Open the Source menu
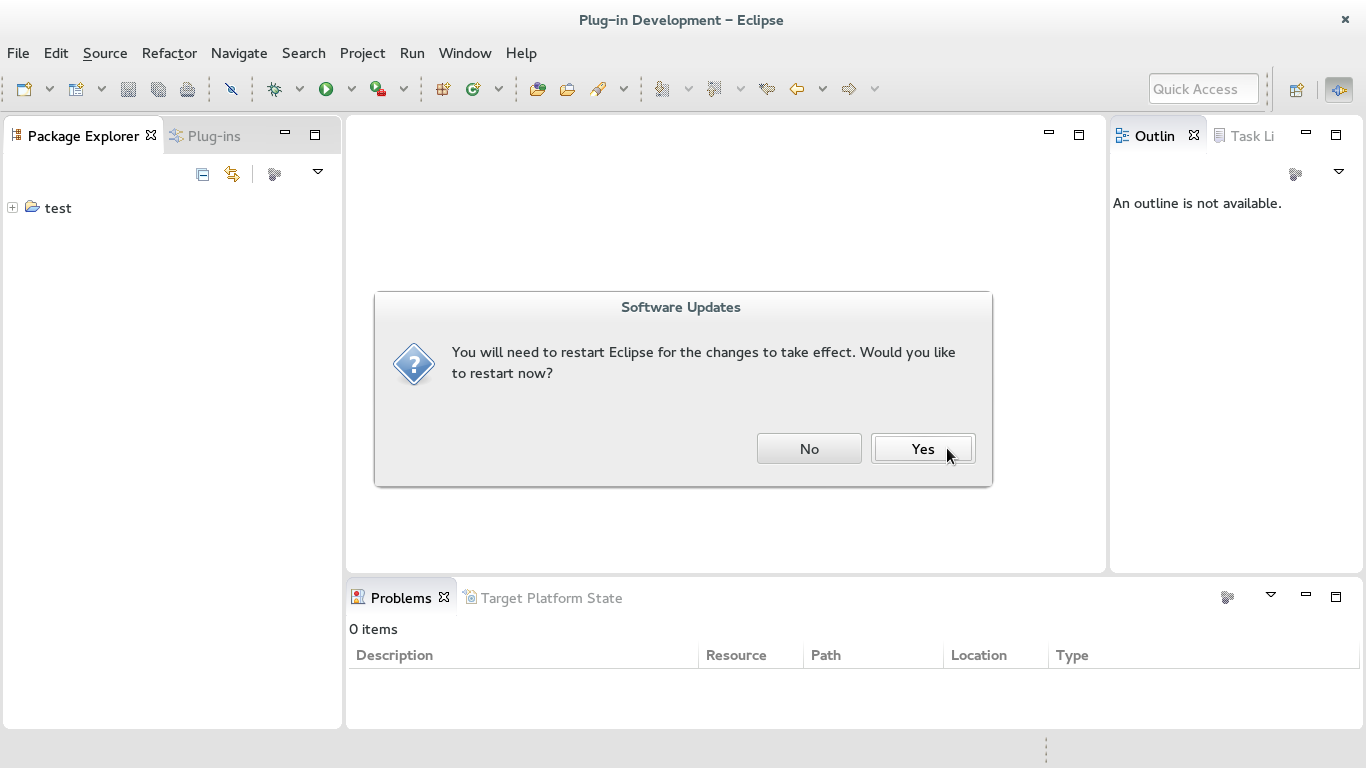This screenshot has width=1366, height=768. (x=105, y=53)
